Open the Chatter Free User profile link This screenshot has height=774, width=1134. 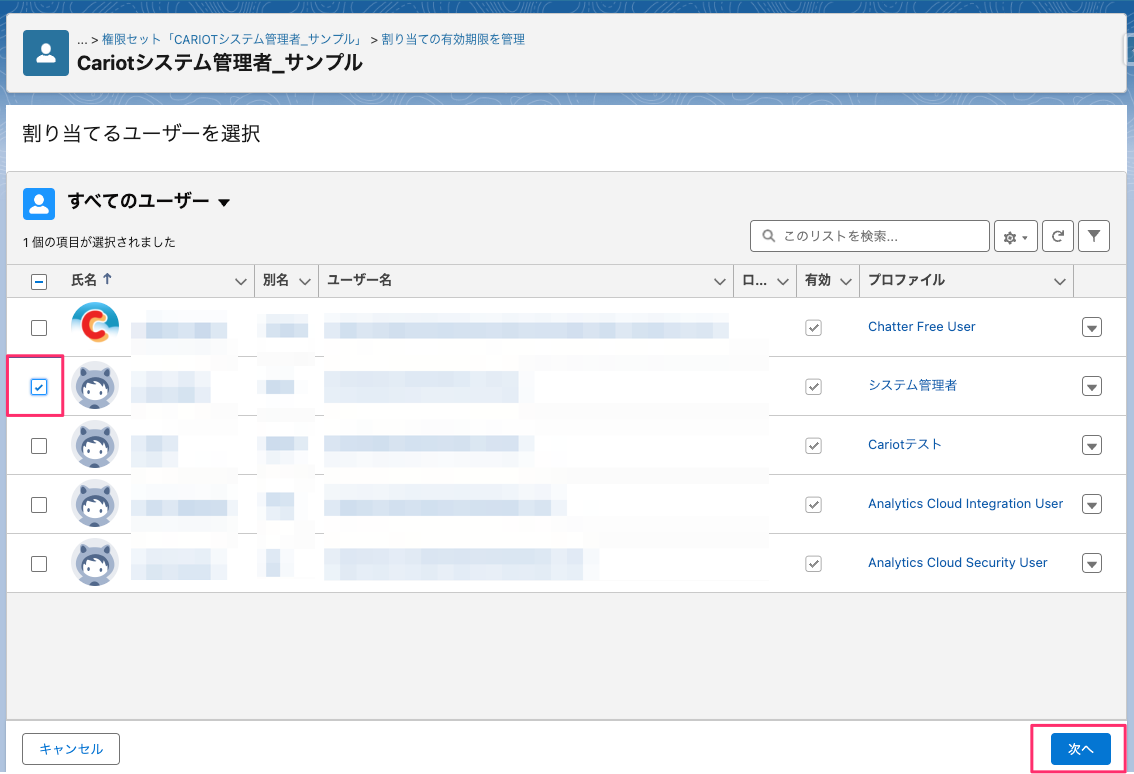coord(921,326)
